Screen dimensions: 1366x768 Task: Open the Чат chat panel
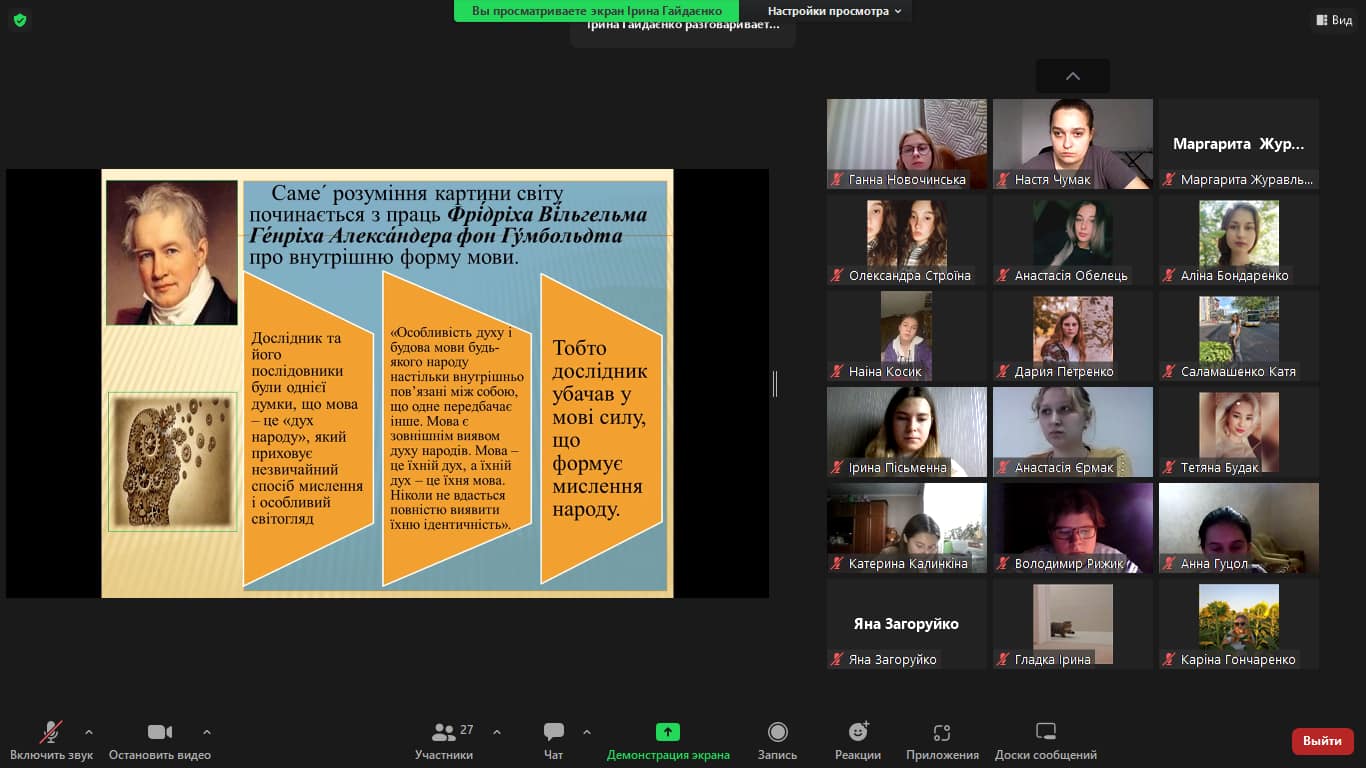pyautogui.click(x=553, y=740)
